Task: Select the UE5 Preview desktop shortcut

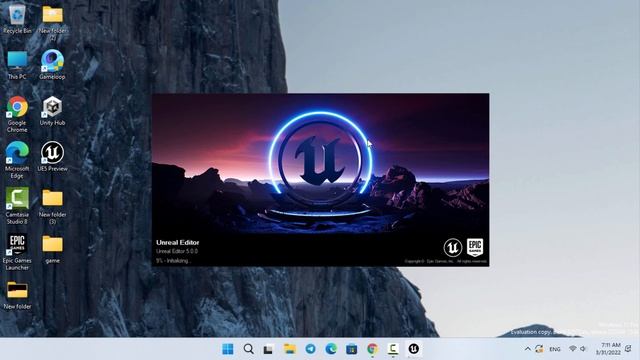Action: click(x=52, y=157)
